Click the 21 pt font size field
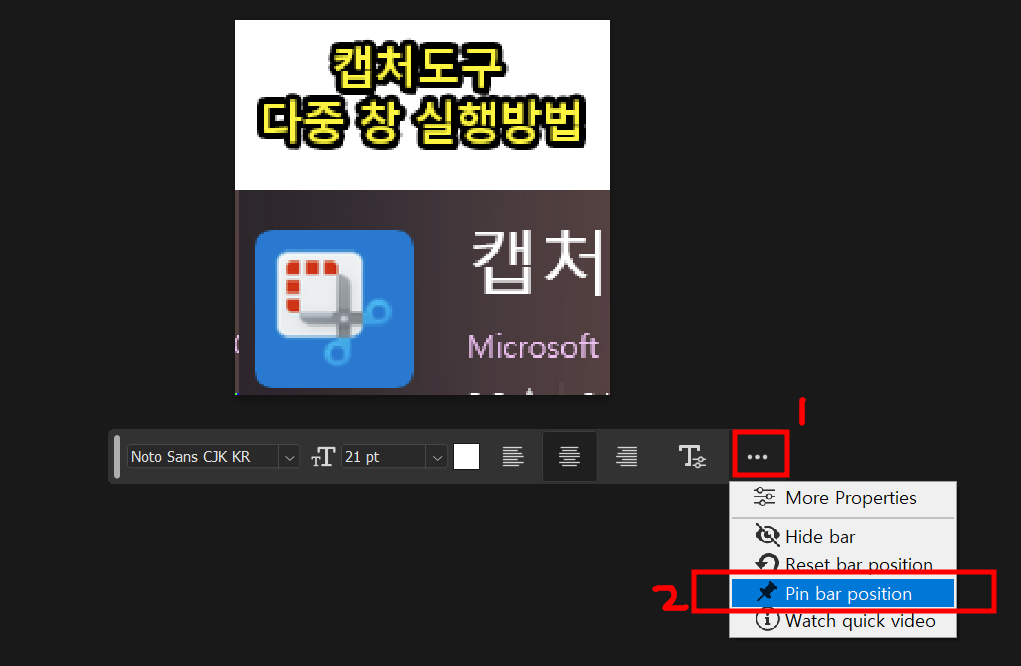1021x666 pixels. click(x=384, y=456)
